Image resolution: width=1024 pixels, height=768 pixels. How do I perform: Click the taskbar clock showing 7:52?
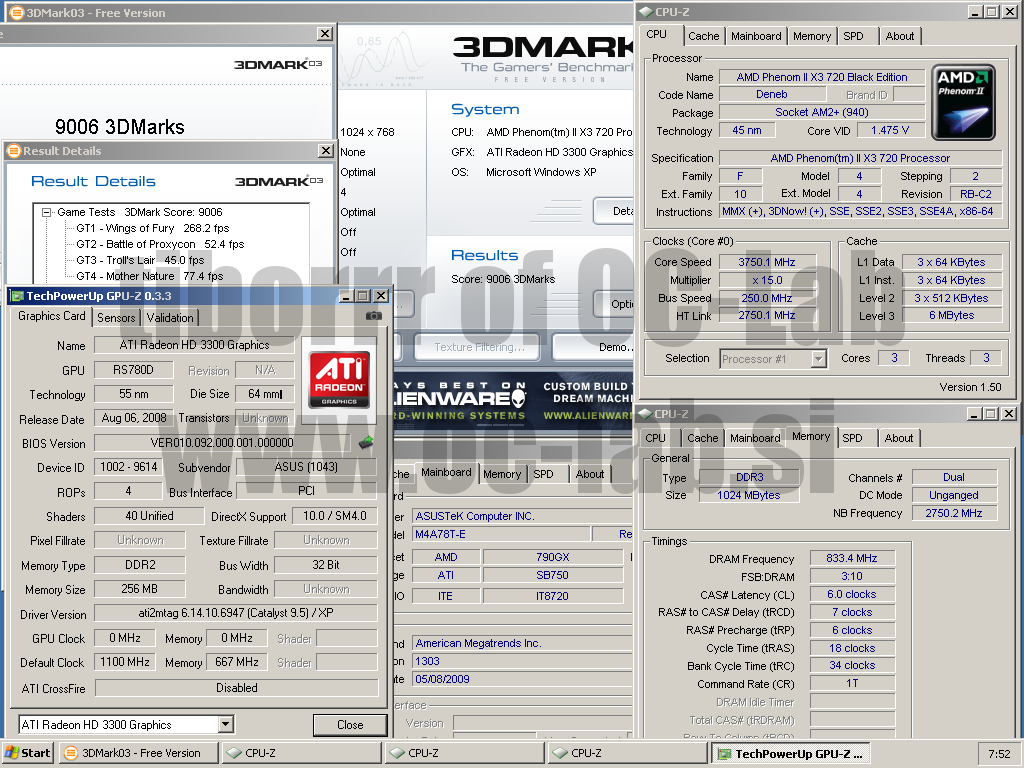[x=999, y=754]
